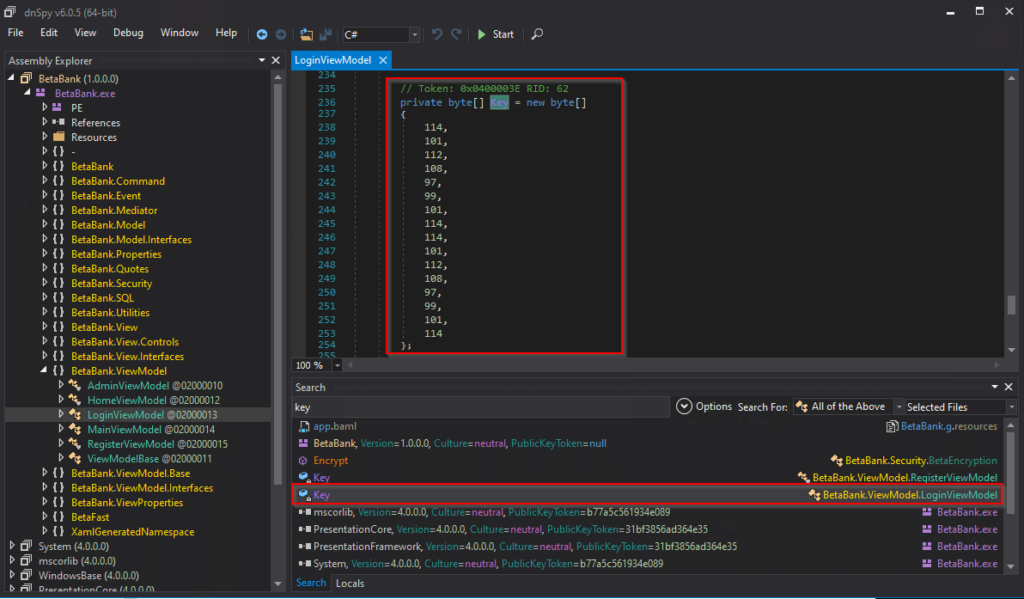Select app.baml search result

(x=334, y=426)
